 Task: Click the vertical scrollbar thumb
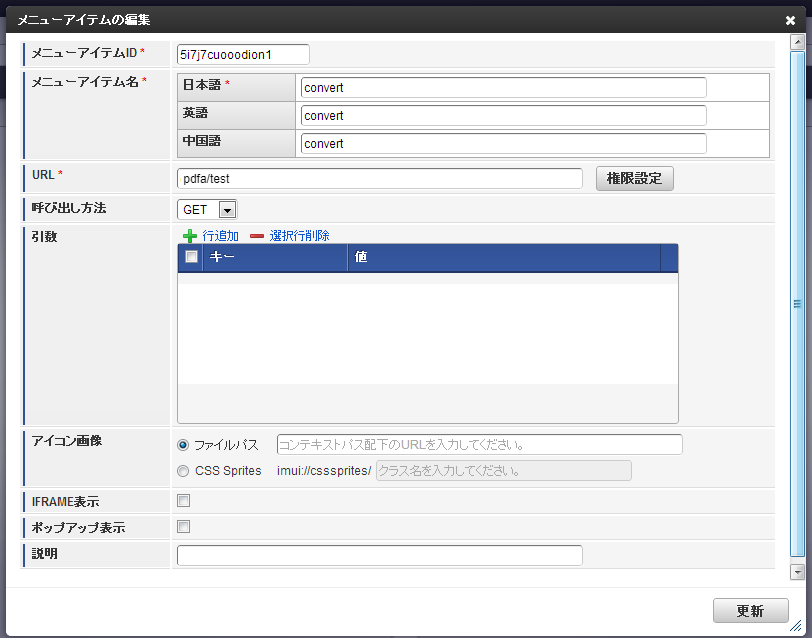pos(797,304)
